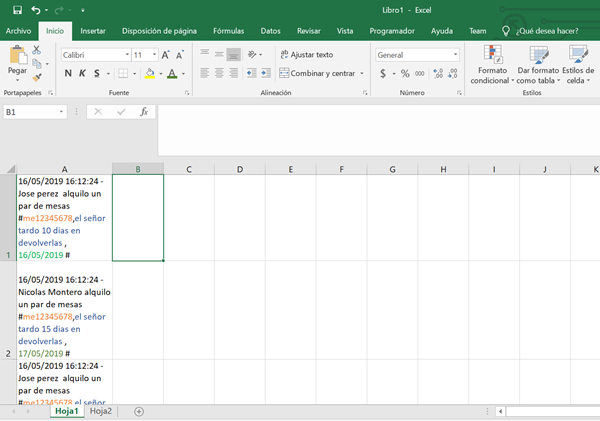The width and height of the screenshot is (600, 421).
Task: Open the Fórmulas ribbon tab
Action: coord(228,31)
